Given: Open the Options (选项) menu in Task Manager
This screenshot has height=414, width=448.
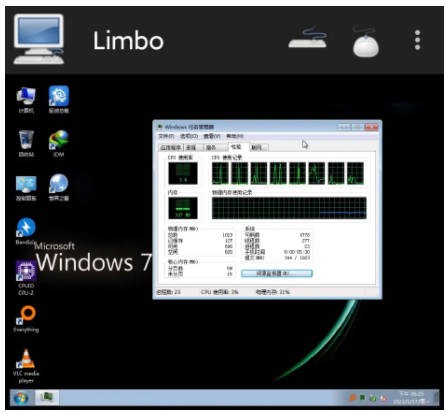Looking at the screenshot, I should click(x=189, y=136).
